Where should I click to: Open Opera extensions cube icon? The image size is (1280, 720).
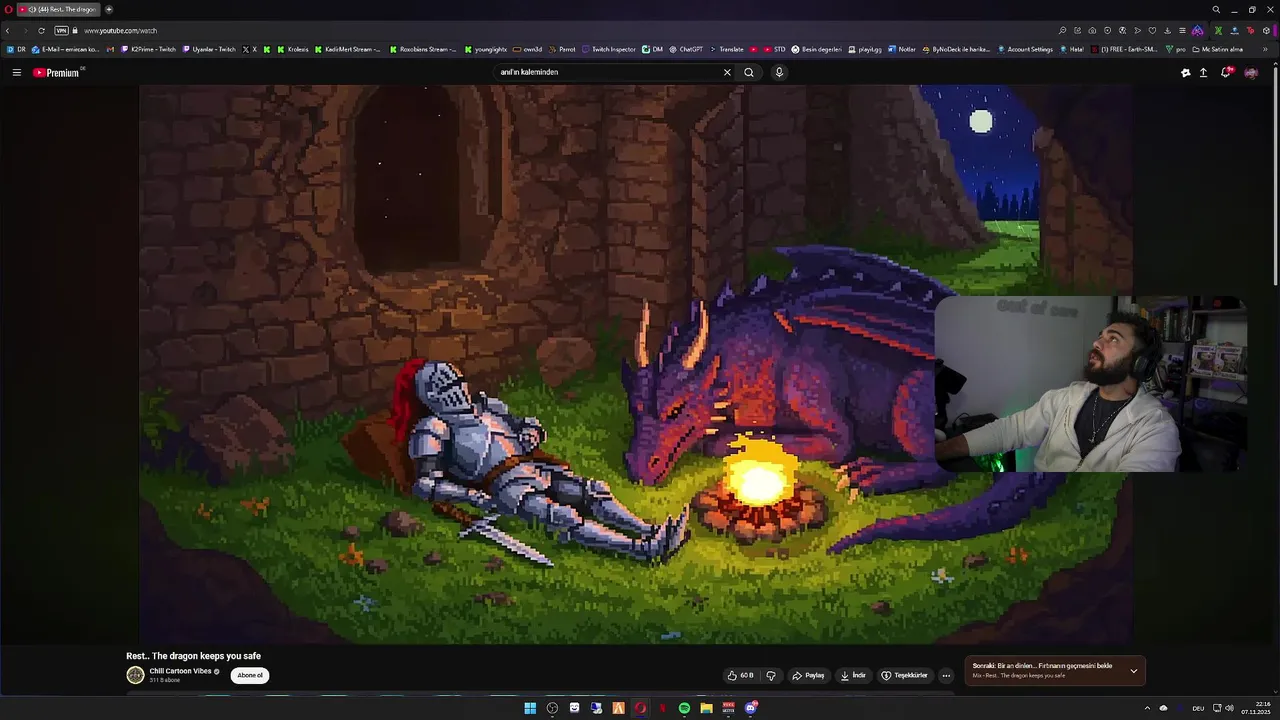(x=1266, y=30)
